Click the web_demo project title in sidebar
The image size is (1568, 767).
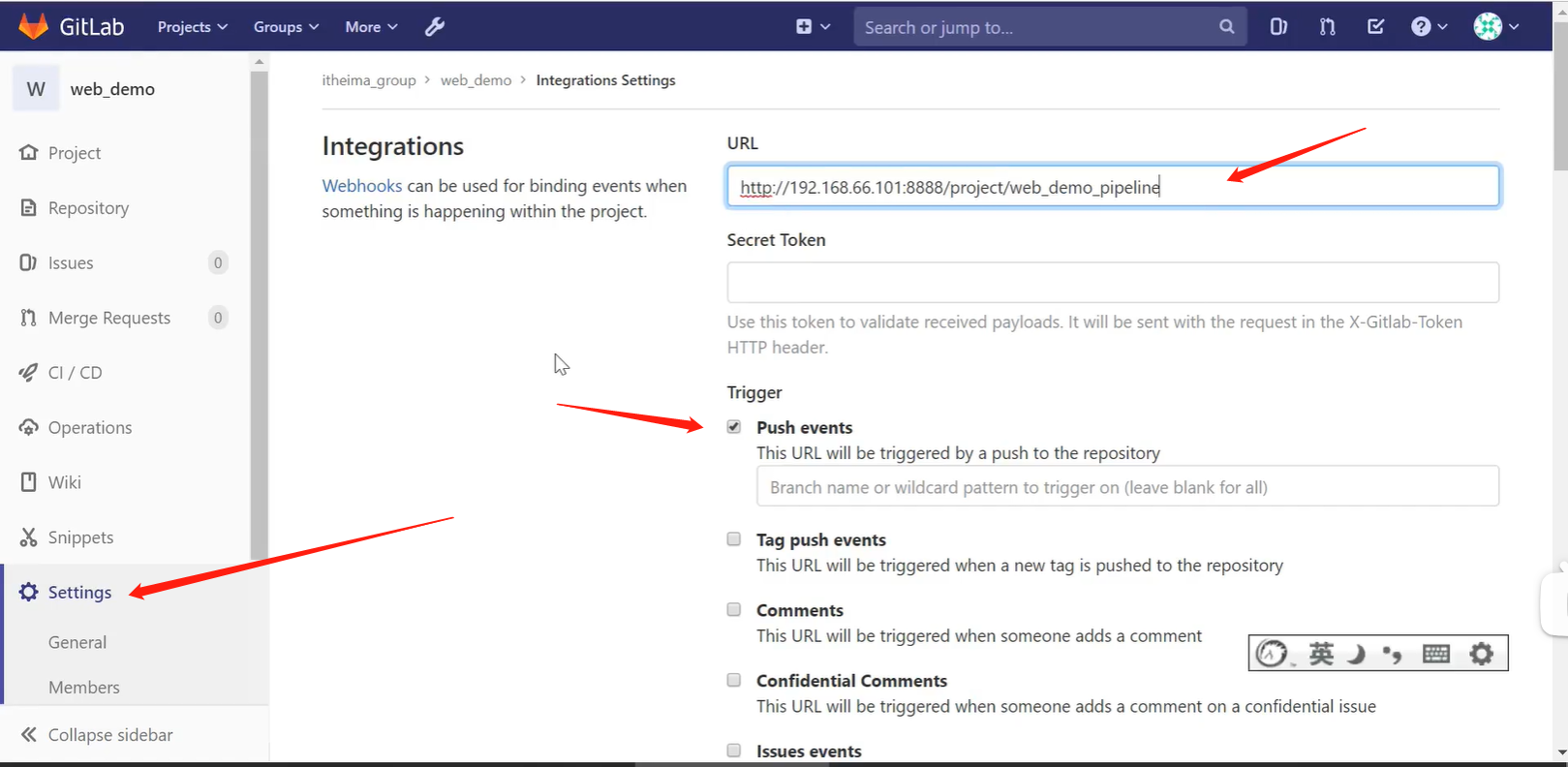coord(112,89)
